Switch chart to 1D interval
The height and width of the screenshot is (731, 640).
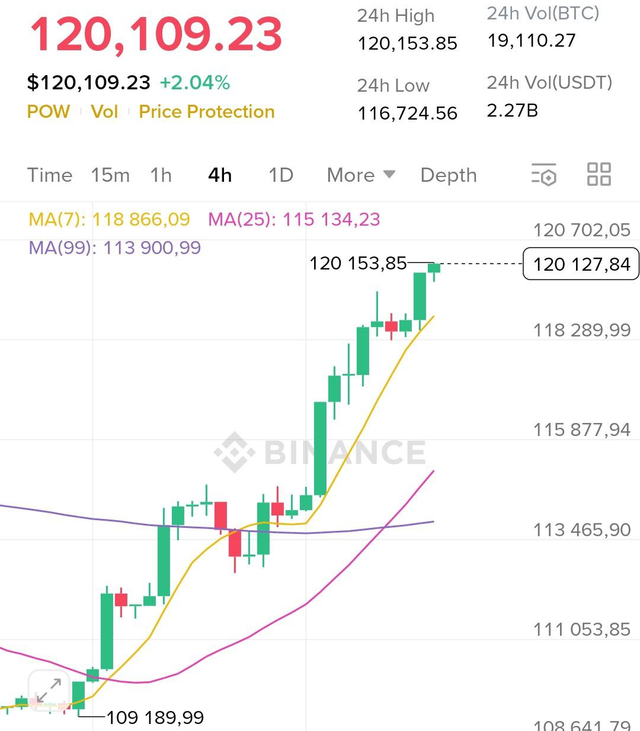[281, 175]
